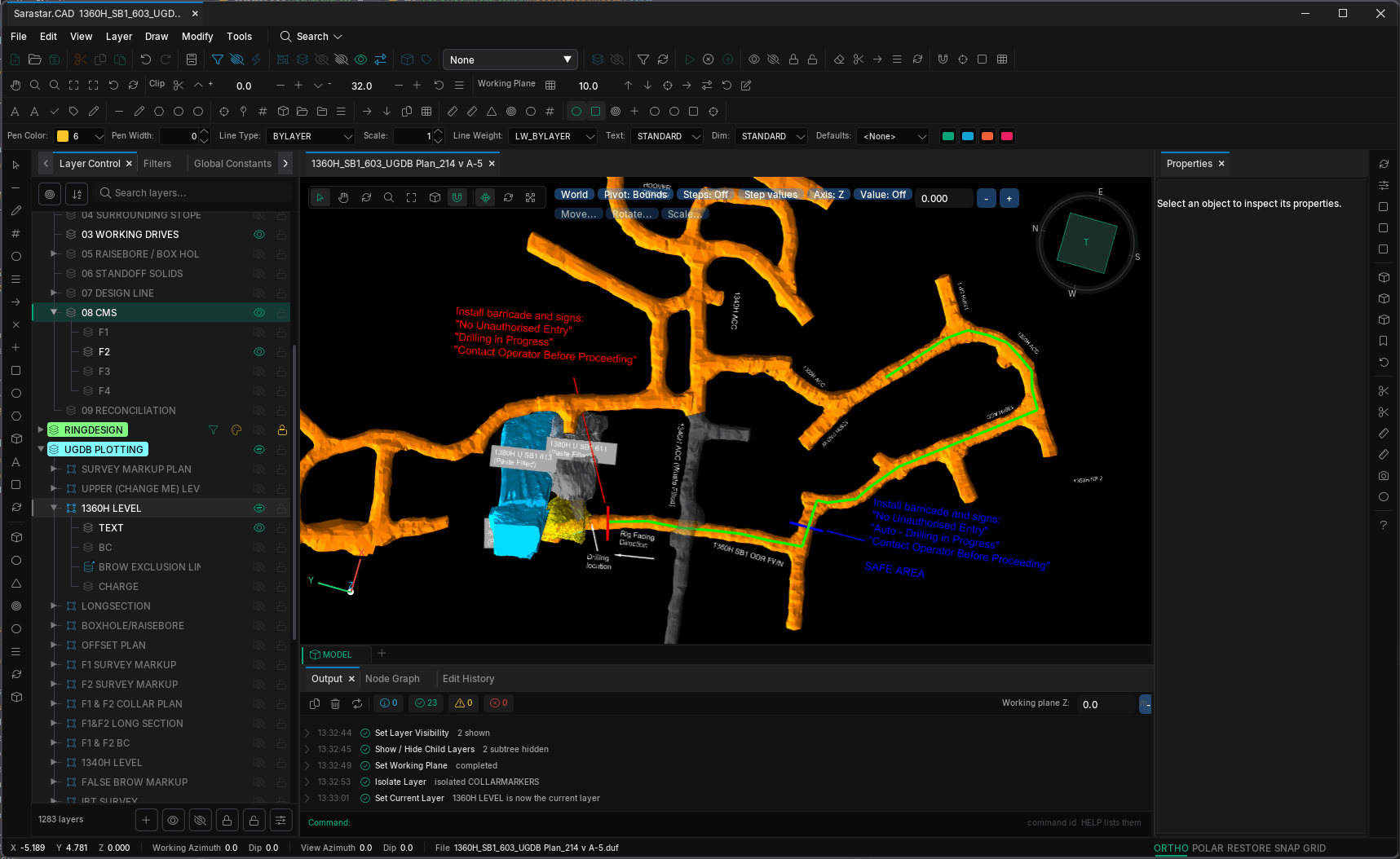Hide the F2 layer
1400x859 pixels.
[259, 352]
